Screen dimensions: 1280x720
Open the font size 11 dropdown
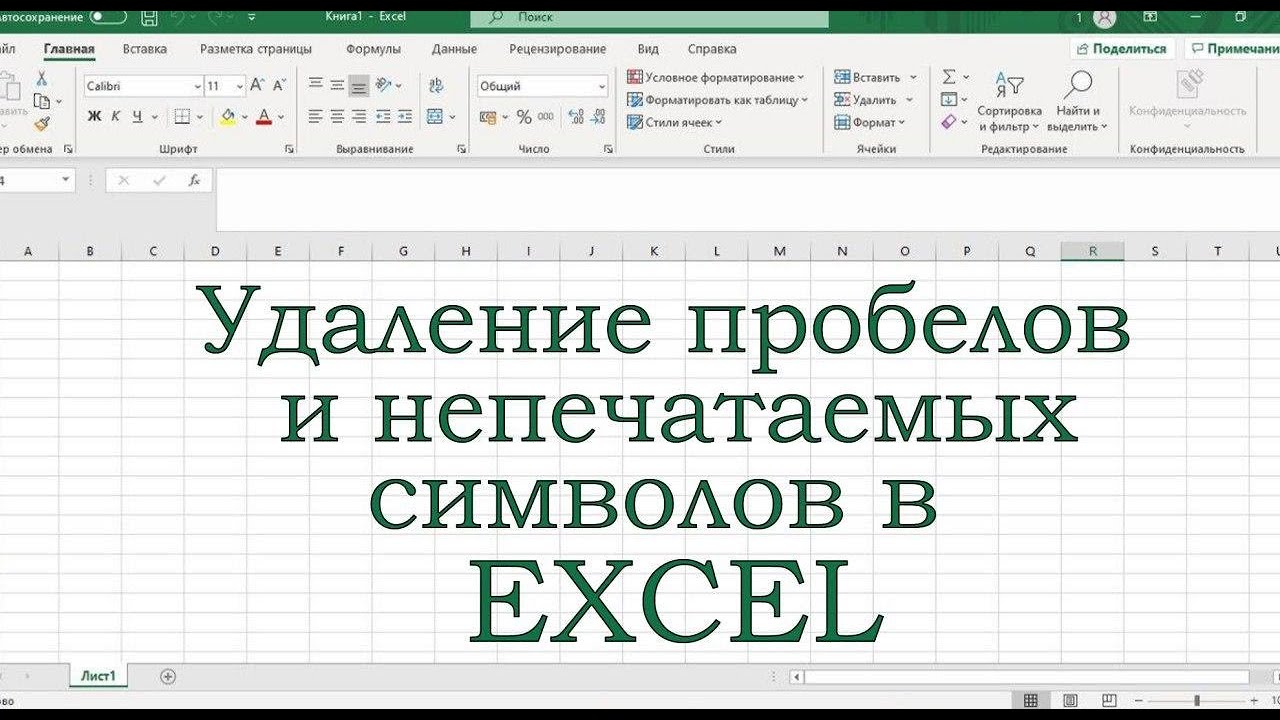(239, 87)
